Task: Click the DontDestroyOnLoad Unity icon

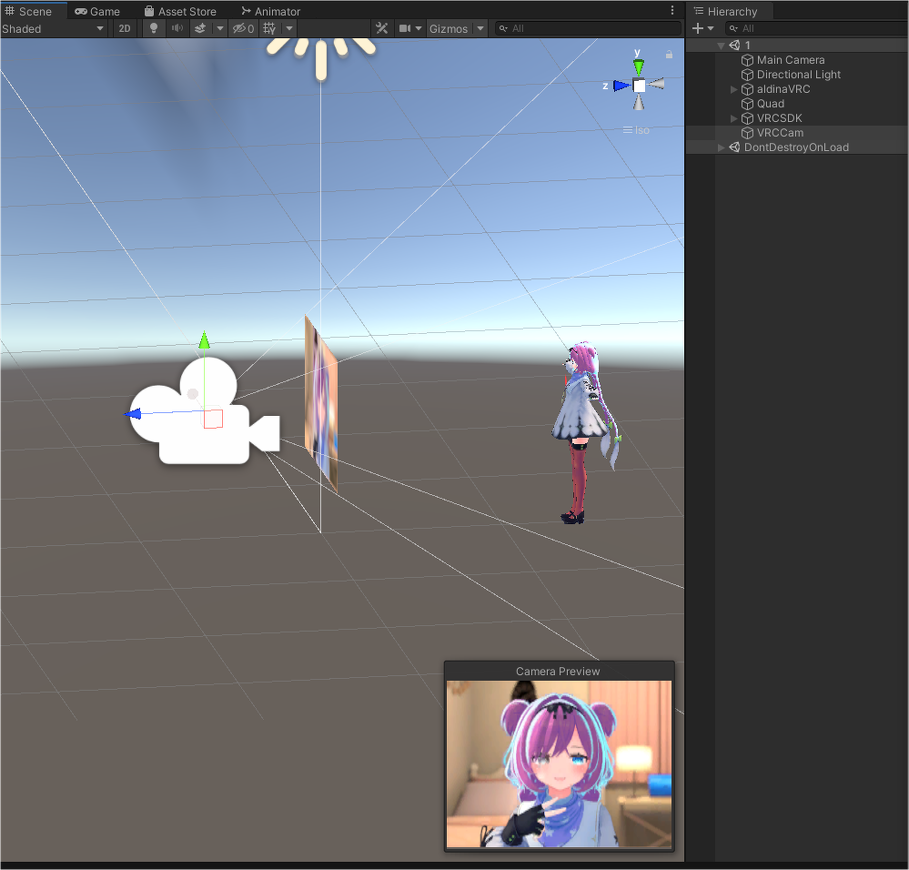Action: pyautogui.click(x=735, y=147)
